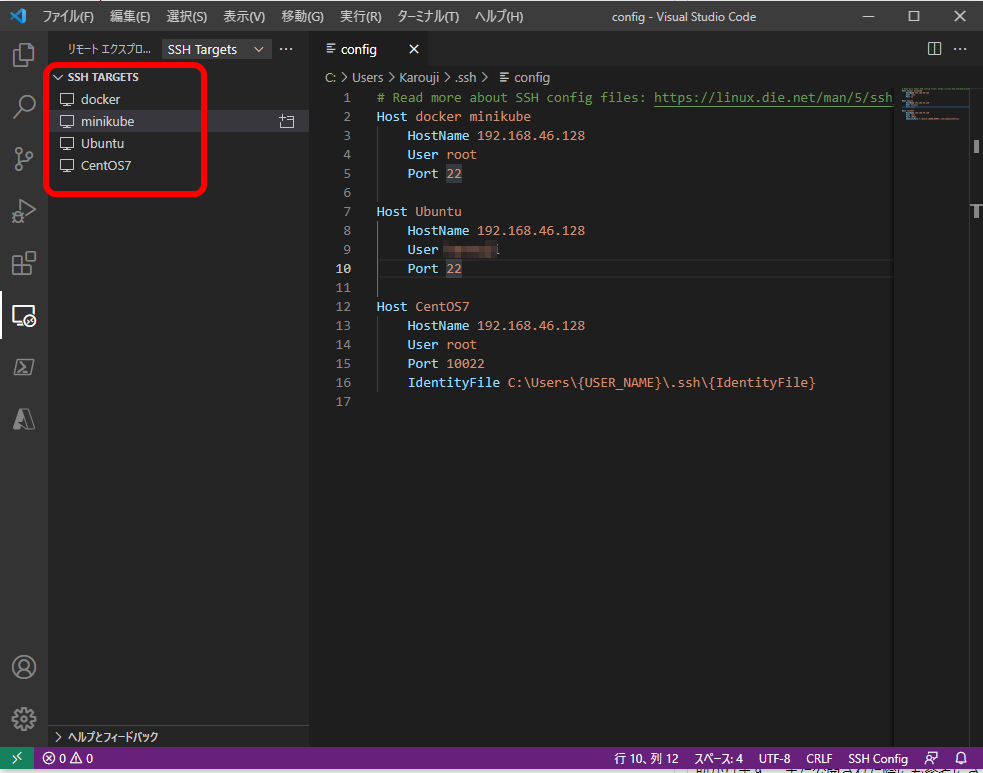Screen dimensions: 983x773
Task: Click 'HostName 192.168.46.128' on line 13
Action: pyautogui.click(x=496, y=325)
